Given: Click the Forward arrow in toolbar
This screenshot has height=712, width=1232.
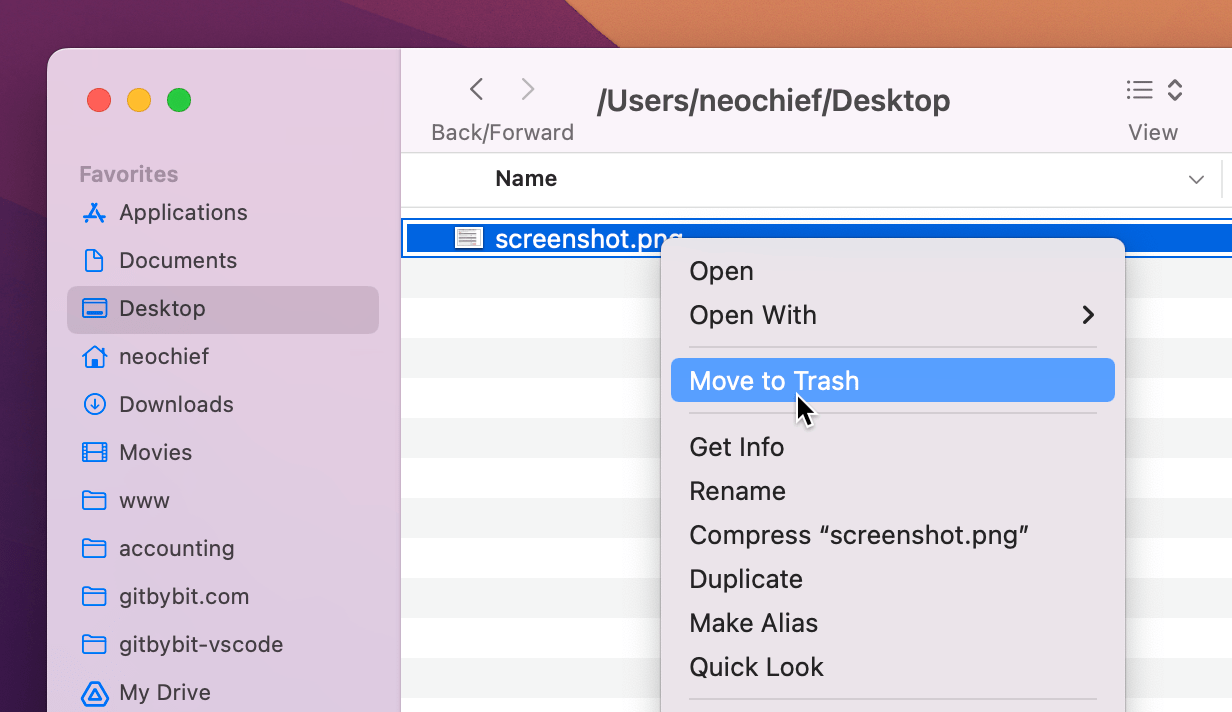Looking at the screenshot, I should tap(528, 90).
